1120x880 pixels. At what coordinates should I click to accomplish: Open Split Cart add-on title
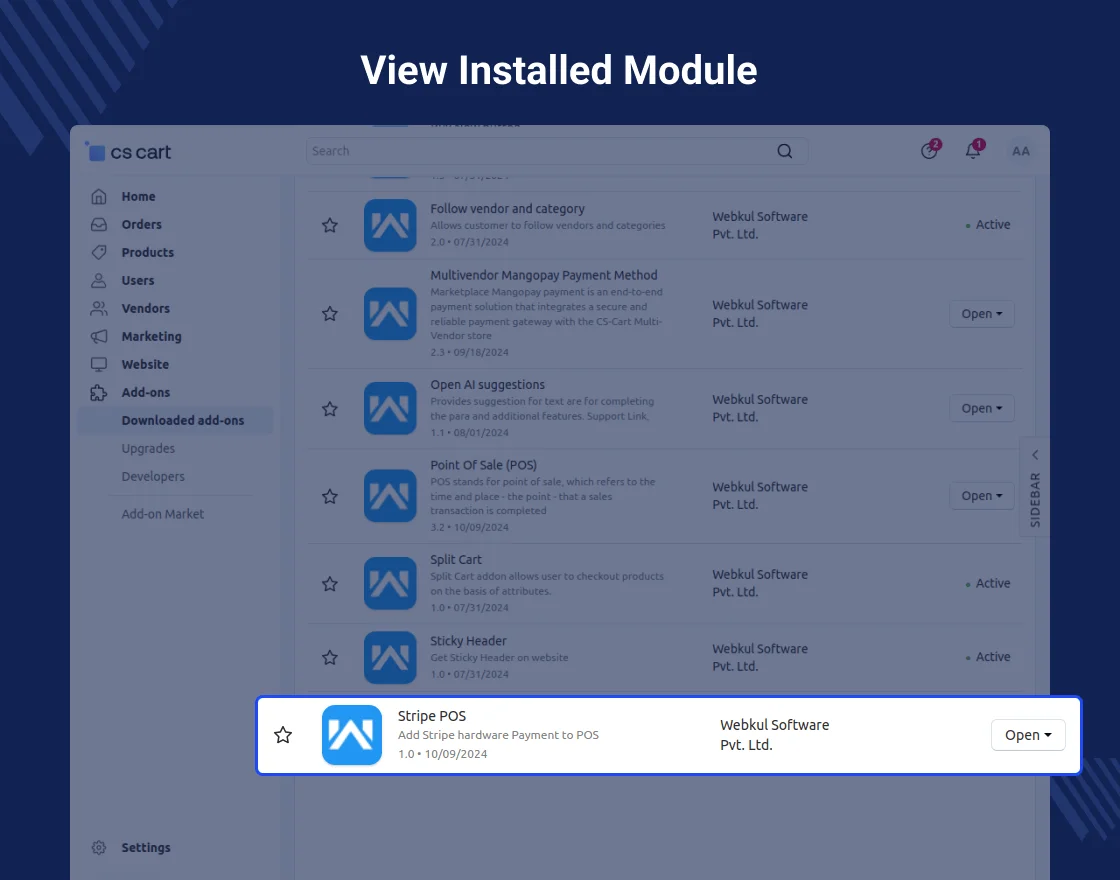point(456,560)
